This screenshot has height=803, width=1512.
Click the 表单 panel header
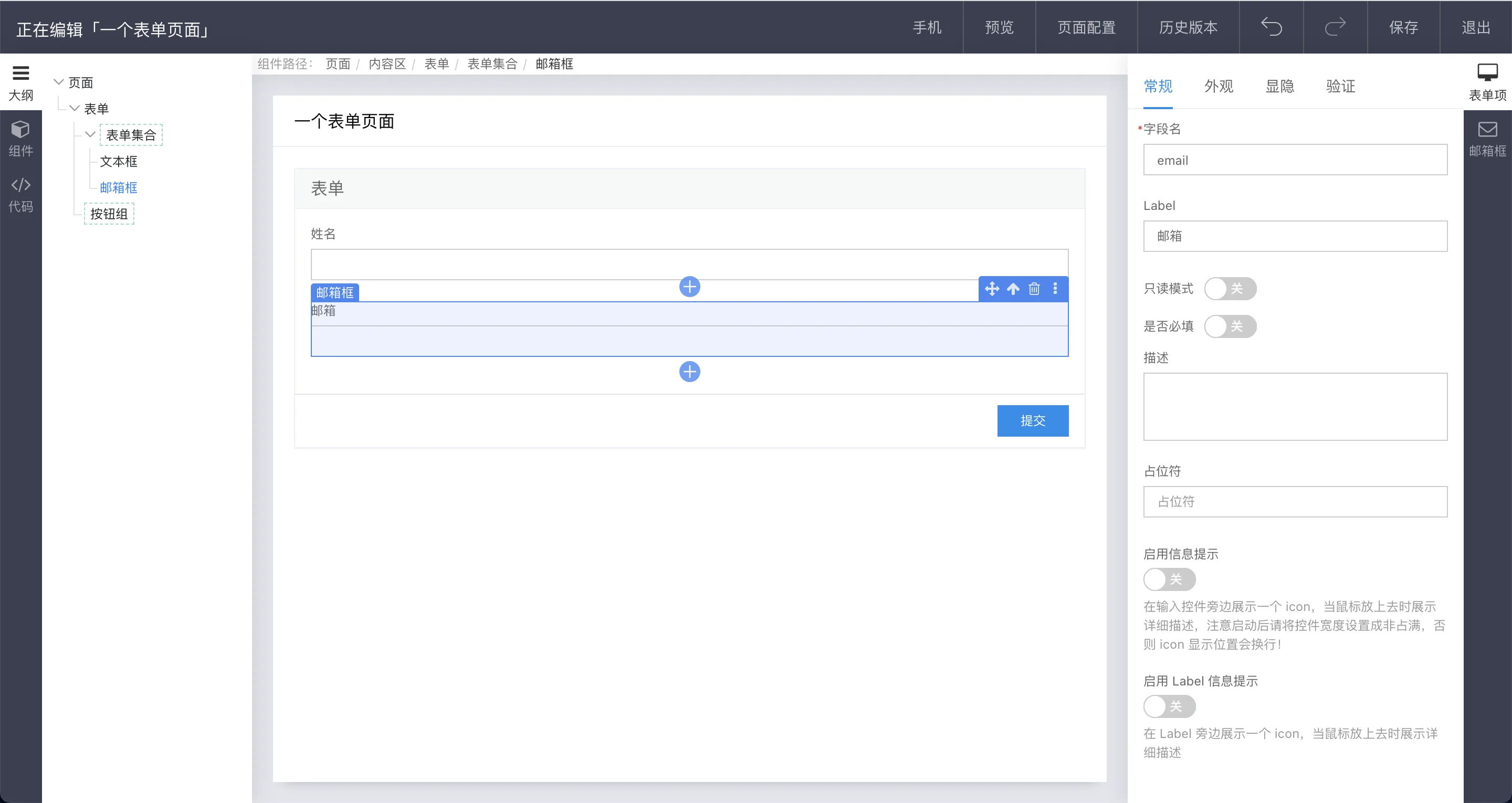690,188
